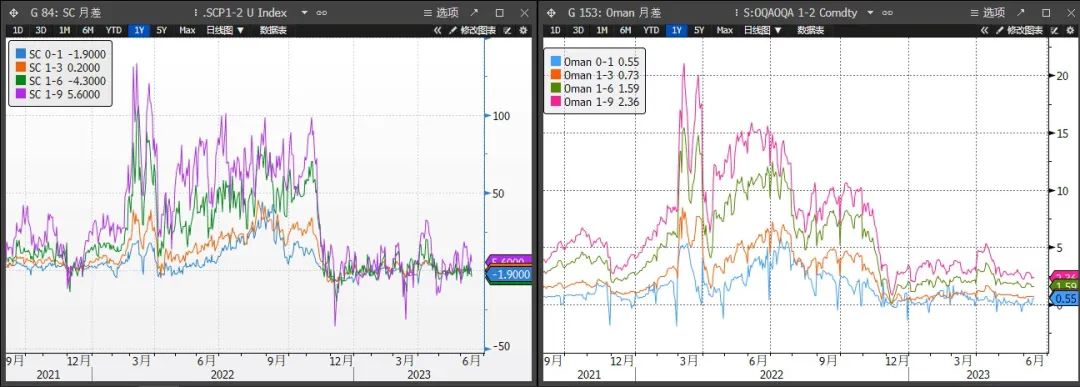Open security dropdown for .SCP1-2 U Index

[304, 12]
